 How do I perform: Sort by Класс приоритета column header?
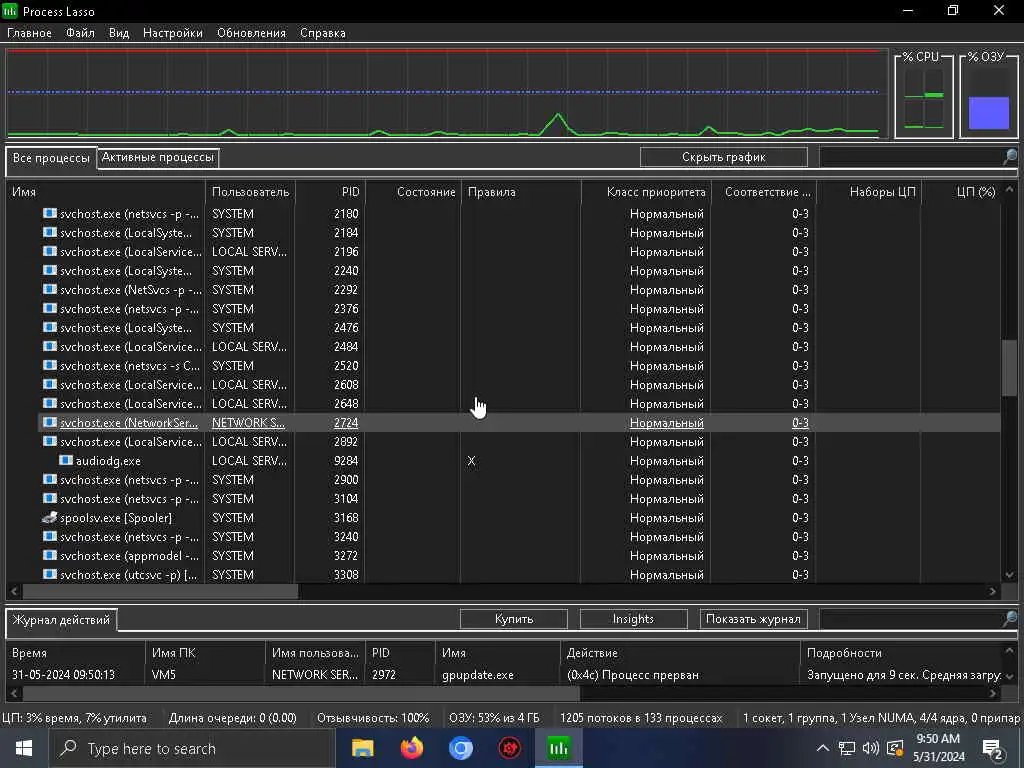647,192
